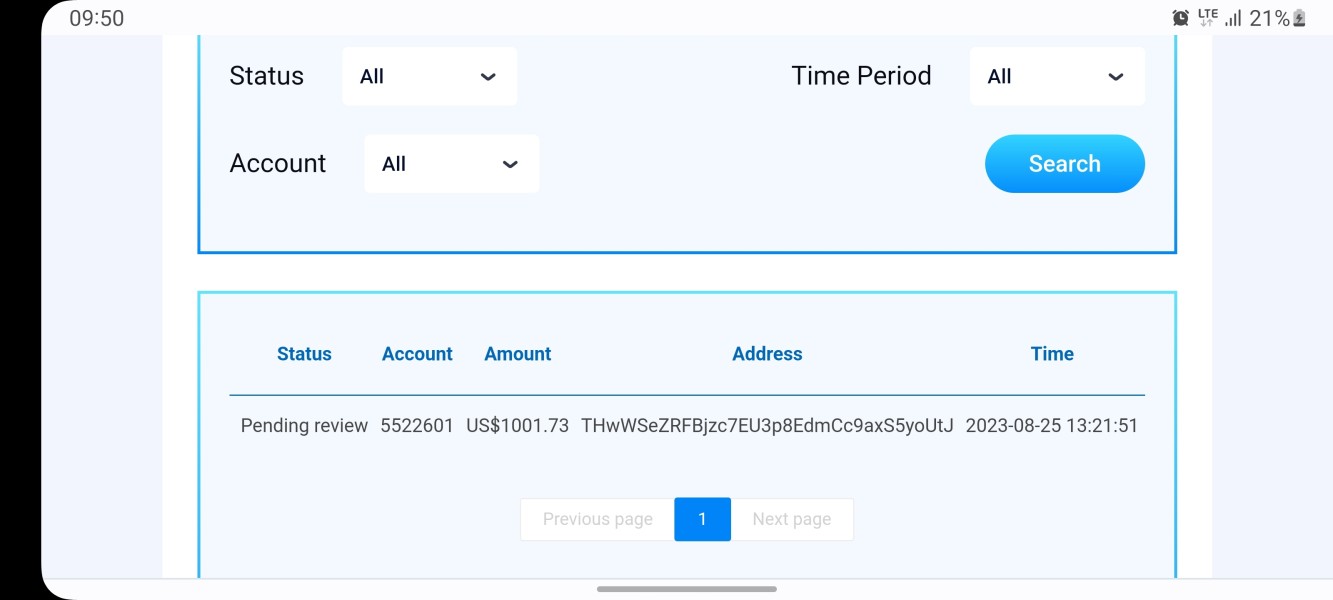Go to Next page
This screenshot has width=1333, height=600.
coord(791,519)
